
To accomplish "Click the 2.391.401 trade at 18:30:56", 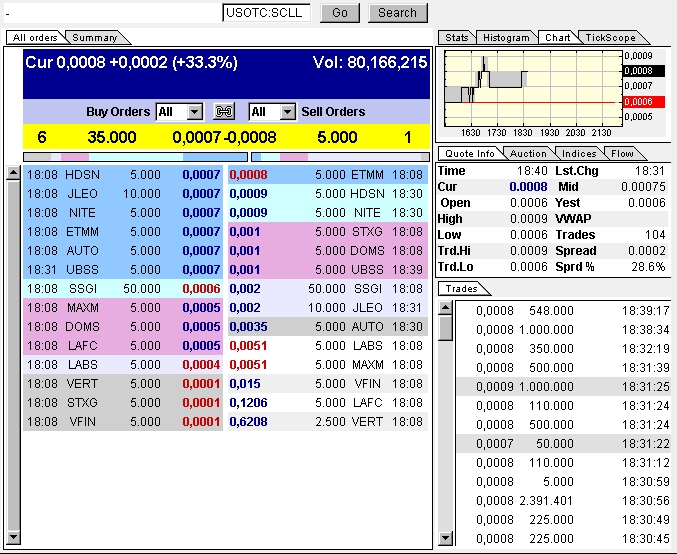I will pos(563,500).
